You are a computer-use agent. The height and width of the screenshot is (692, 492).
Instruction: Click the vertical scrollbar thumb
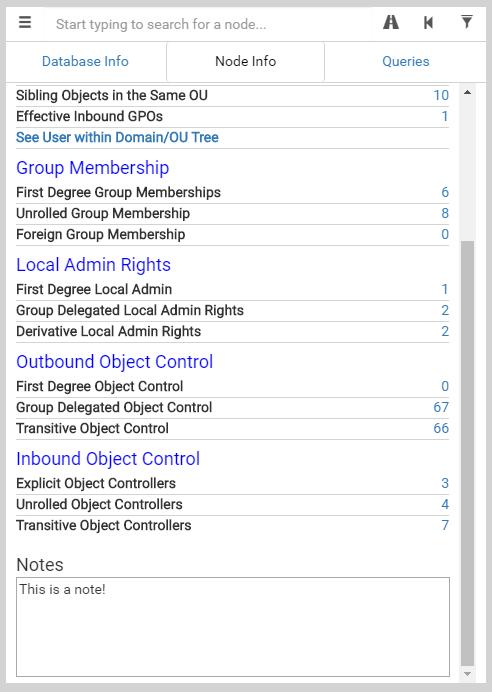tap(467, 454)
